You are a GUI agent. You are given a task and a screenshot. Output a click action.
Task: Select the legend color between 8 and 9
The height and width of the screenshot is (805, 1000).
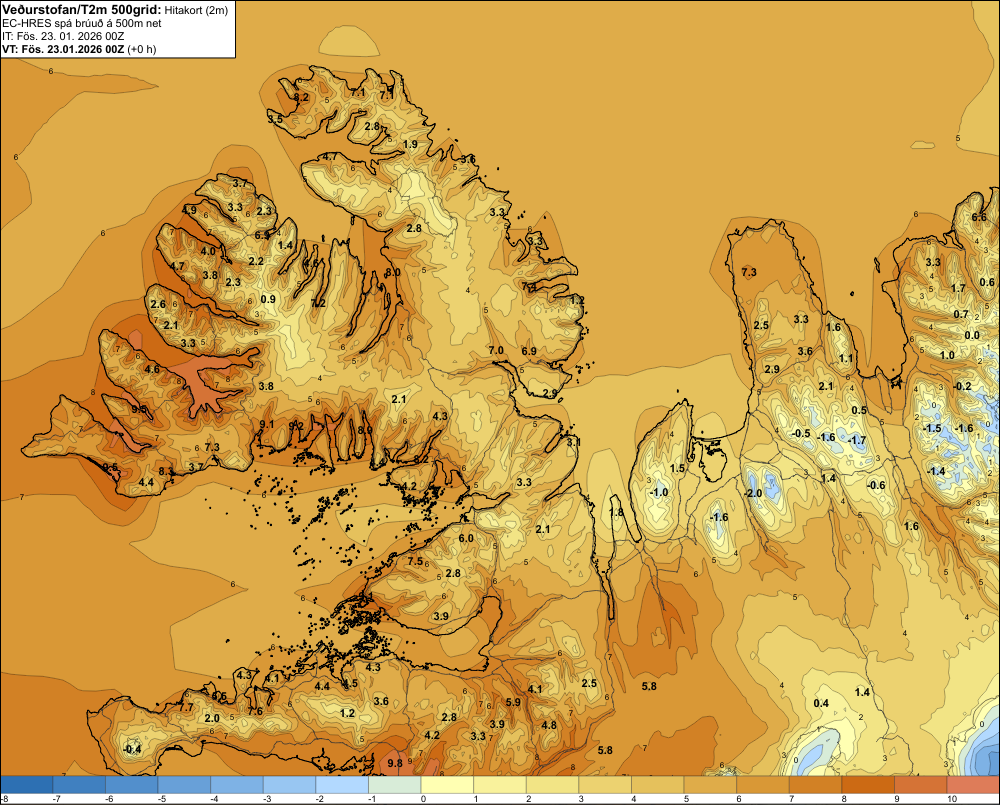(868, 784)
